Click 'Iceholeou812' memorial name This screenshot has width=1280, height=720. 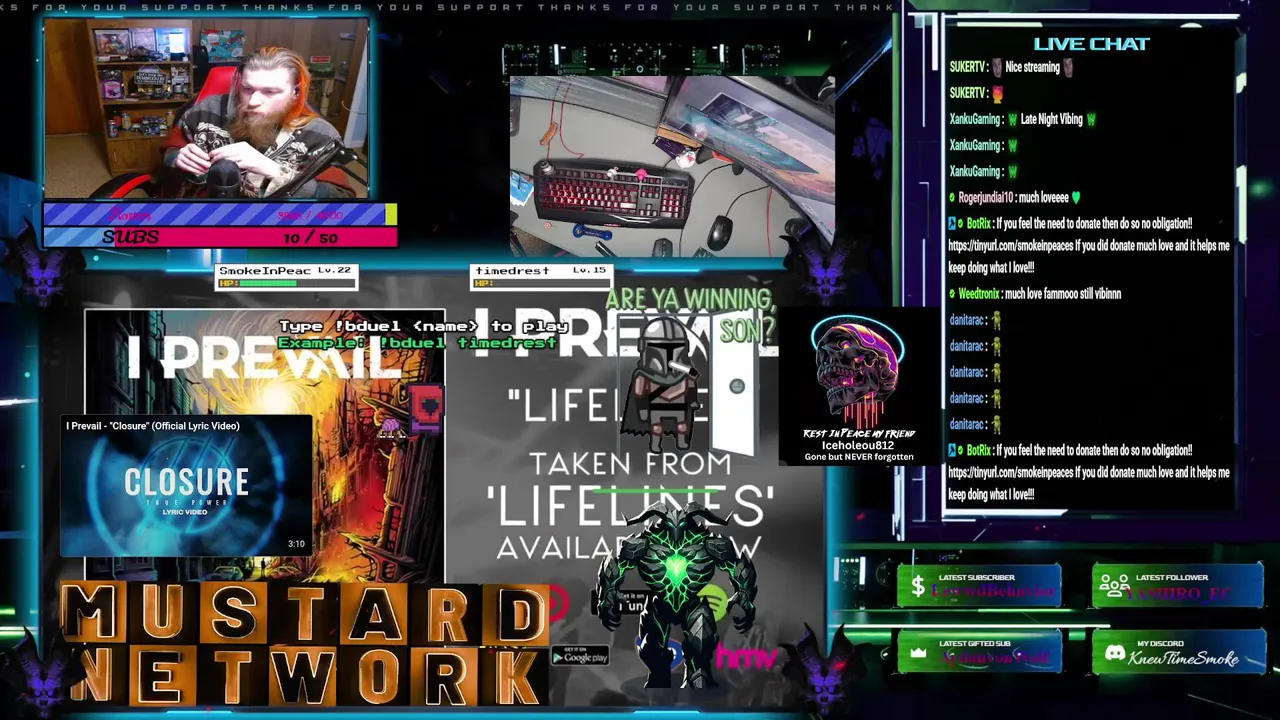coord(858,445)
